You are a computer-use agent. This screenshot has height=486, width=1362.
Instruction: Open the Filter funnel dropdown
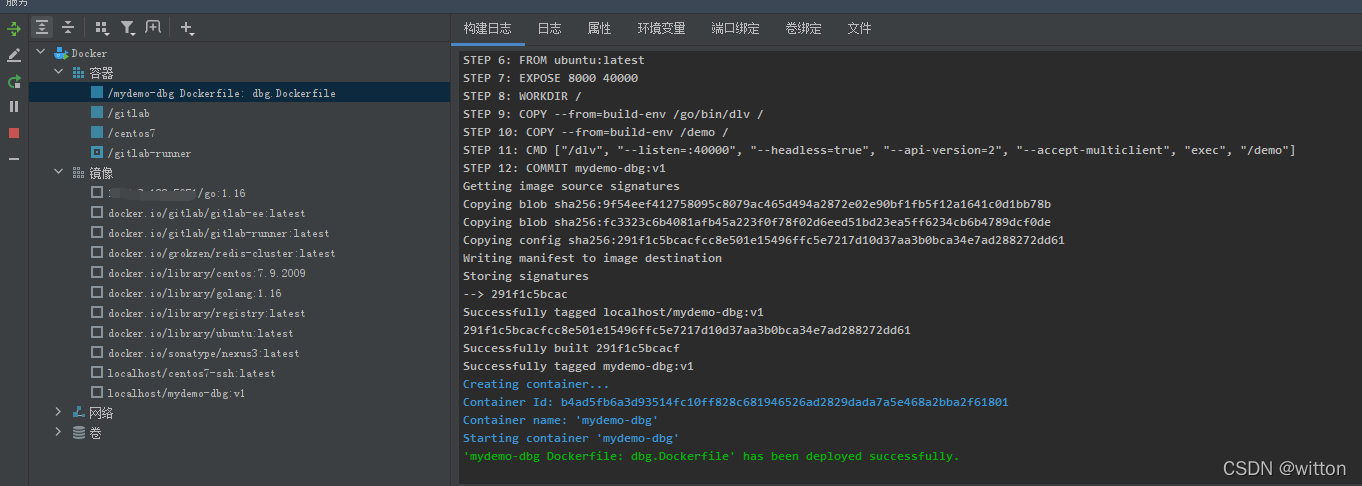coord(128,28)
